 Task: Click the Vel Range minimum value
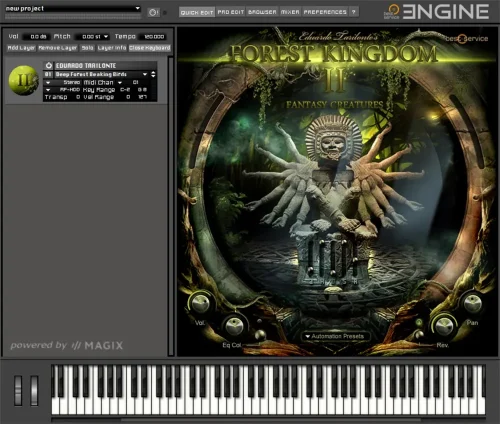point(128,97)
